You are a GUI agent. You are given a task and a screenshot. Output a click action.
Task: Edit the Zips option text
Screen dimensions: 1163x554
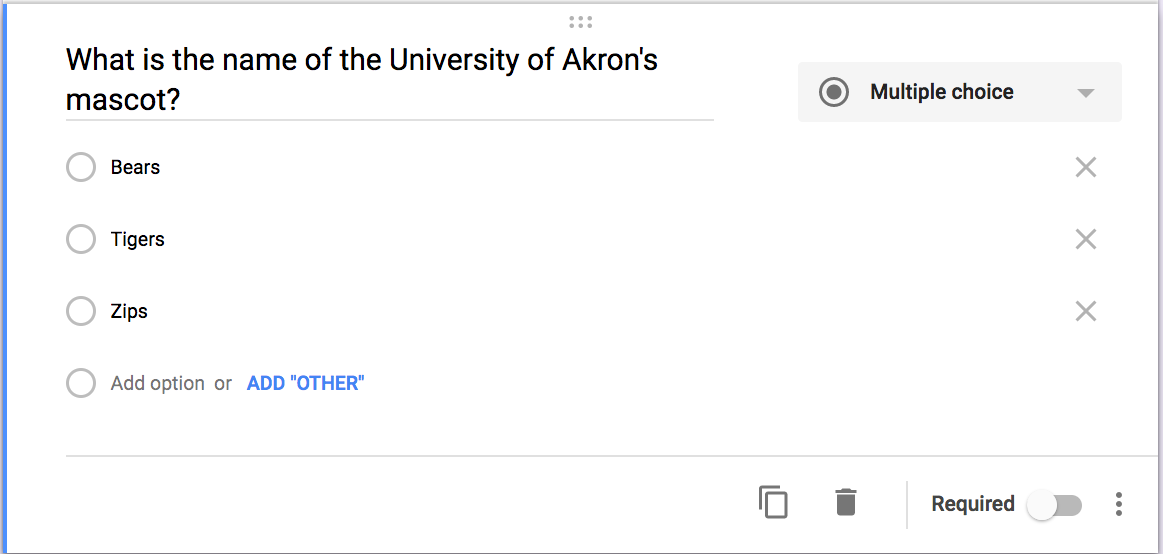click(x=129, y=312)
